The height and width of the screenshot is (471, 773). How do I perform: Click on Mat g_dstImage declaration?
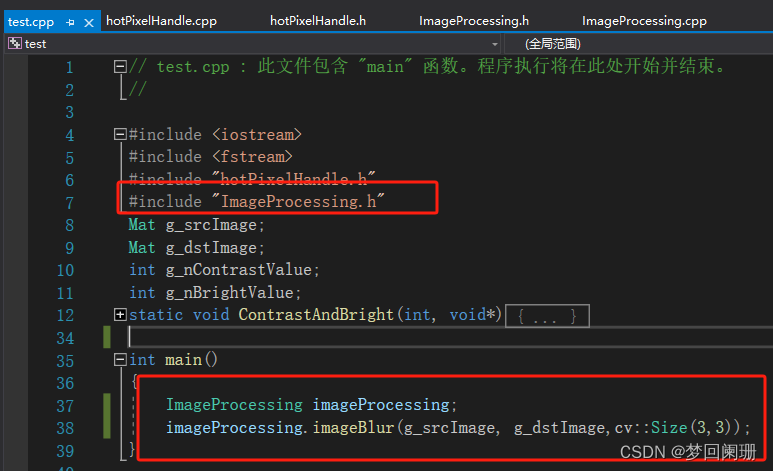pyautogui.click(x=197, y=248)
